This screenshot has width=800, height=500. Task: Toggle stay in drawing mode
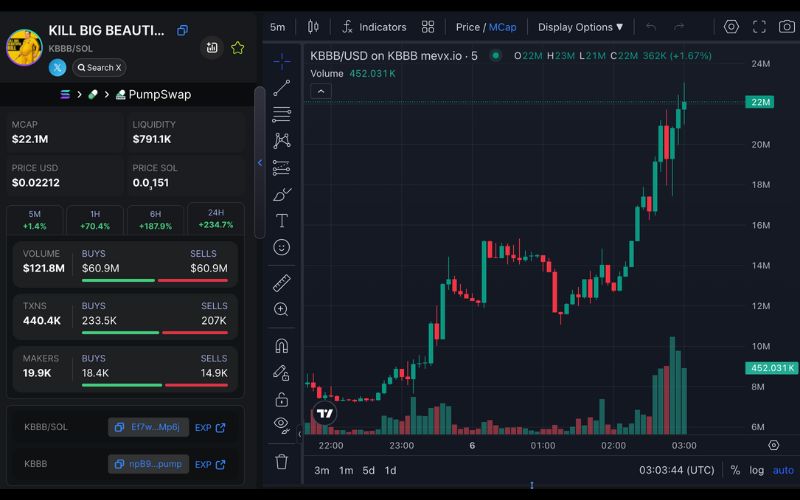[x=282, y=373]
